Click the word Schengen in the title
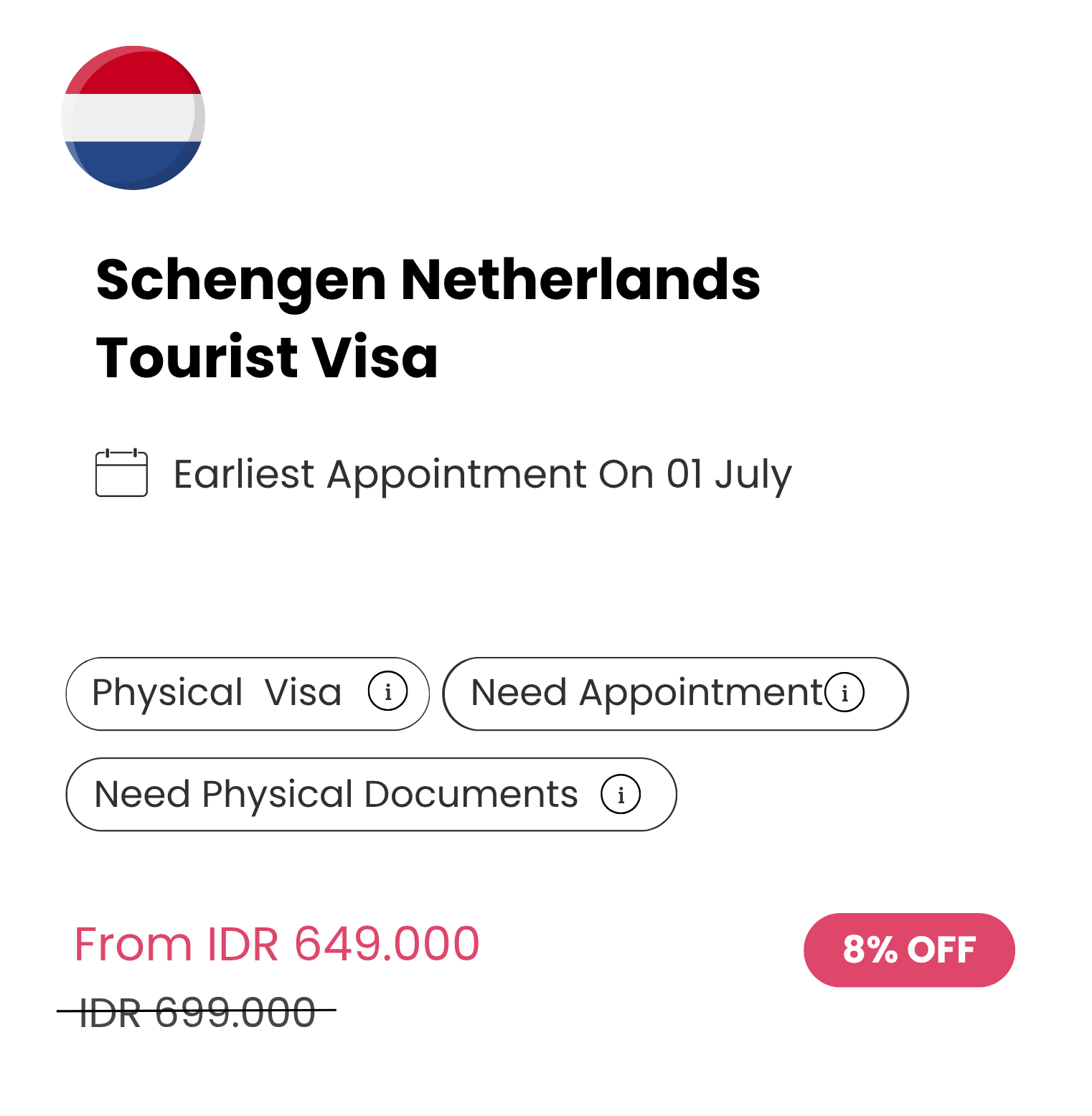The image size is (1092, 1116). pos(241,280)
